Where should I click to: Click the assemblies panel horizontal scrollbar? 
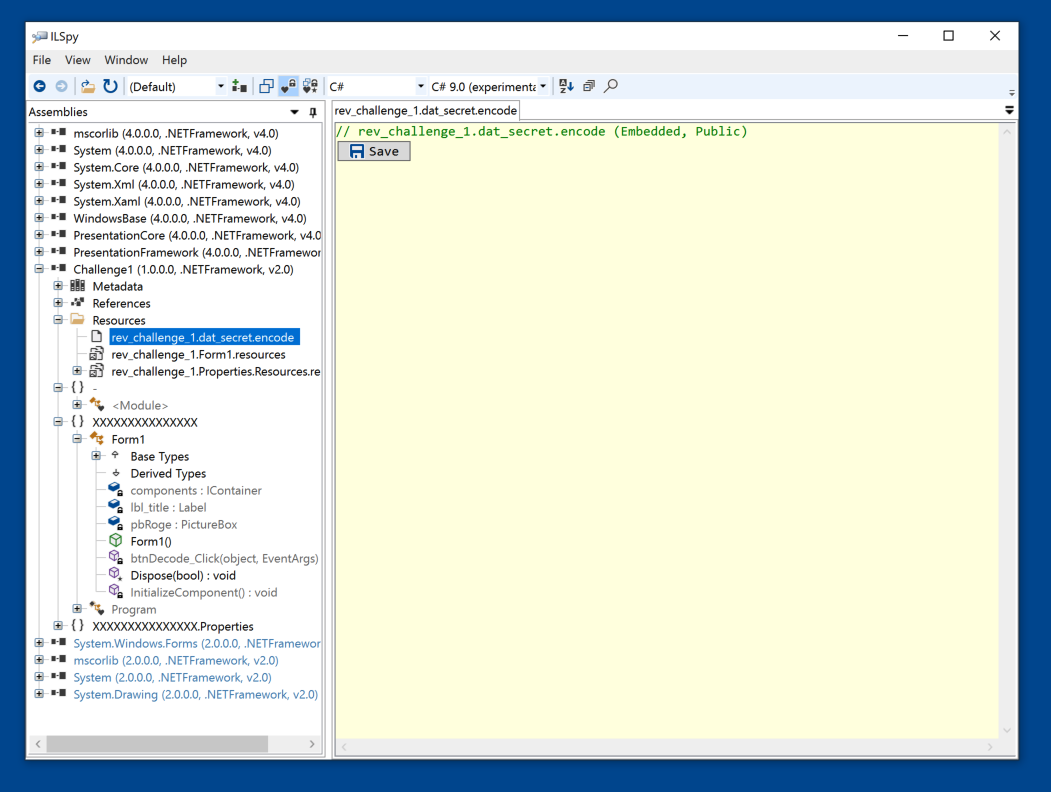tap(157, 744)
